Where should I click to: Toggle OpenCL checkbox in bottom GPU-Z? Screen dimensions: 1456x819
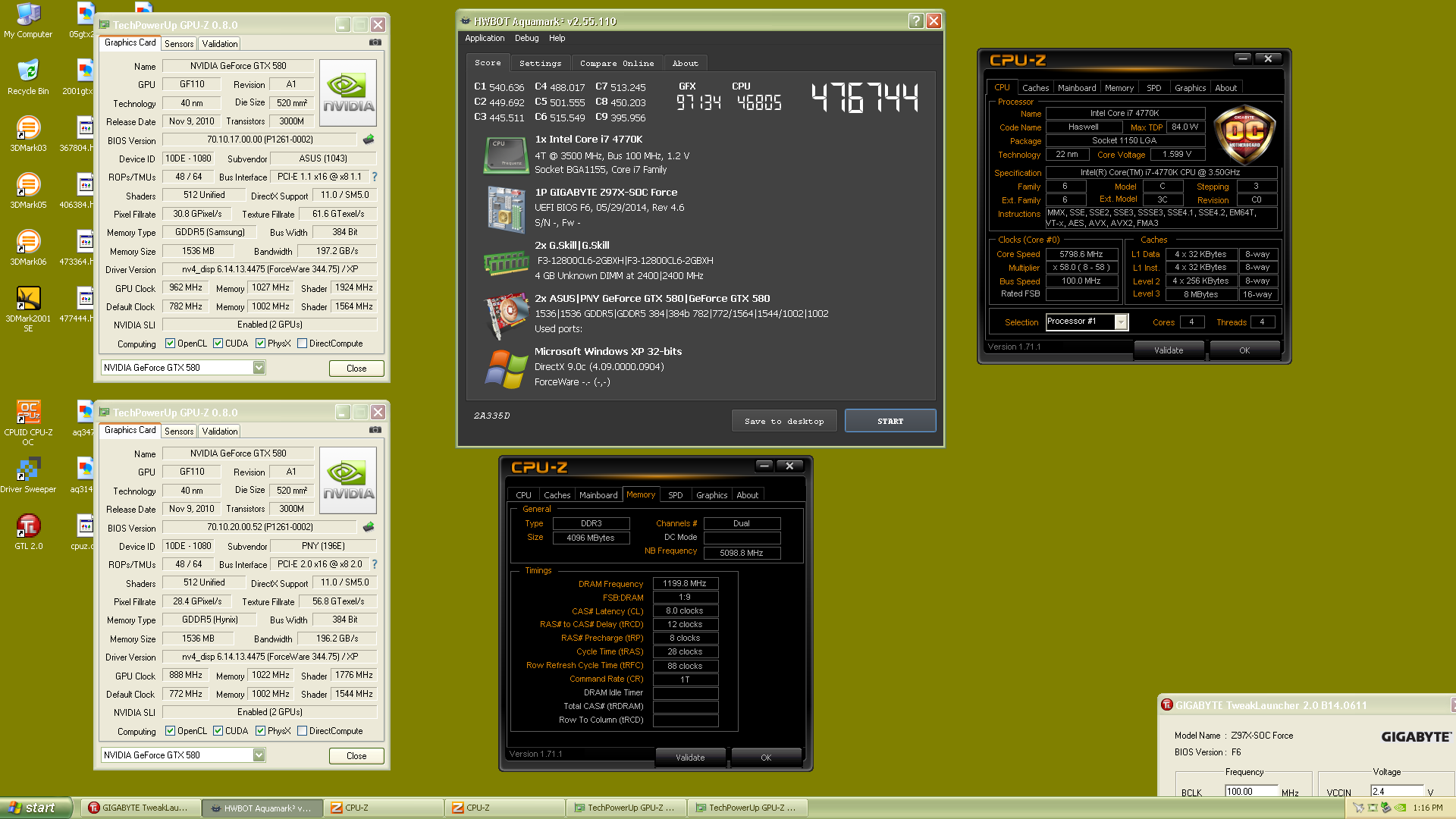click(x=170, y=731)
